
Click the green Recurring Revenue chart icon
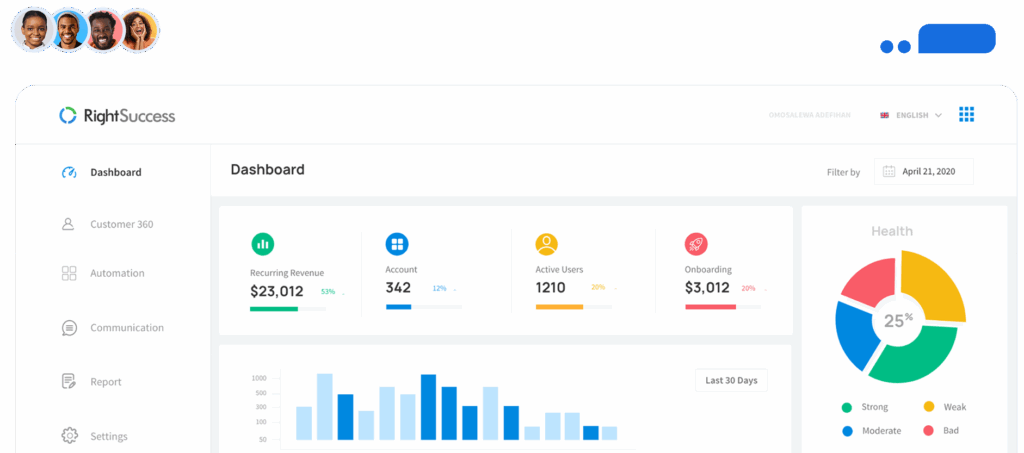(262, 243)
